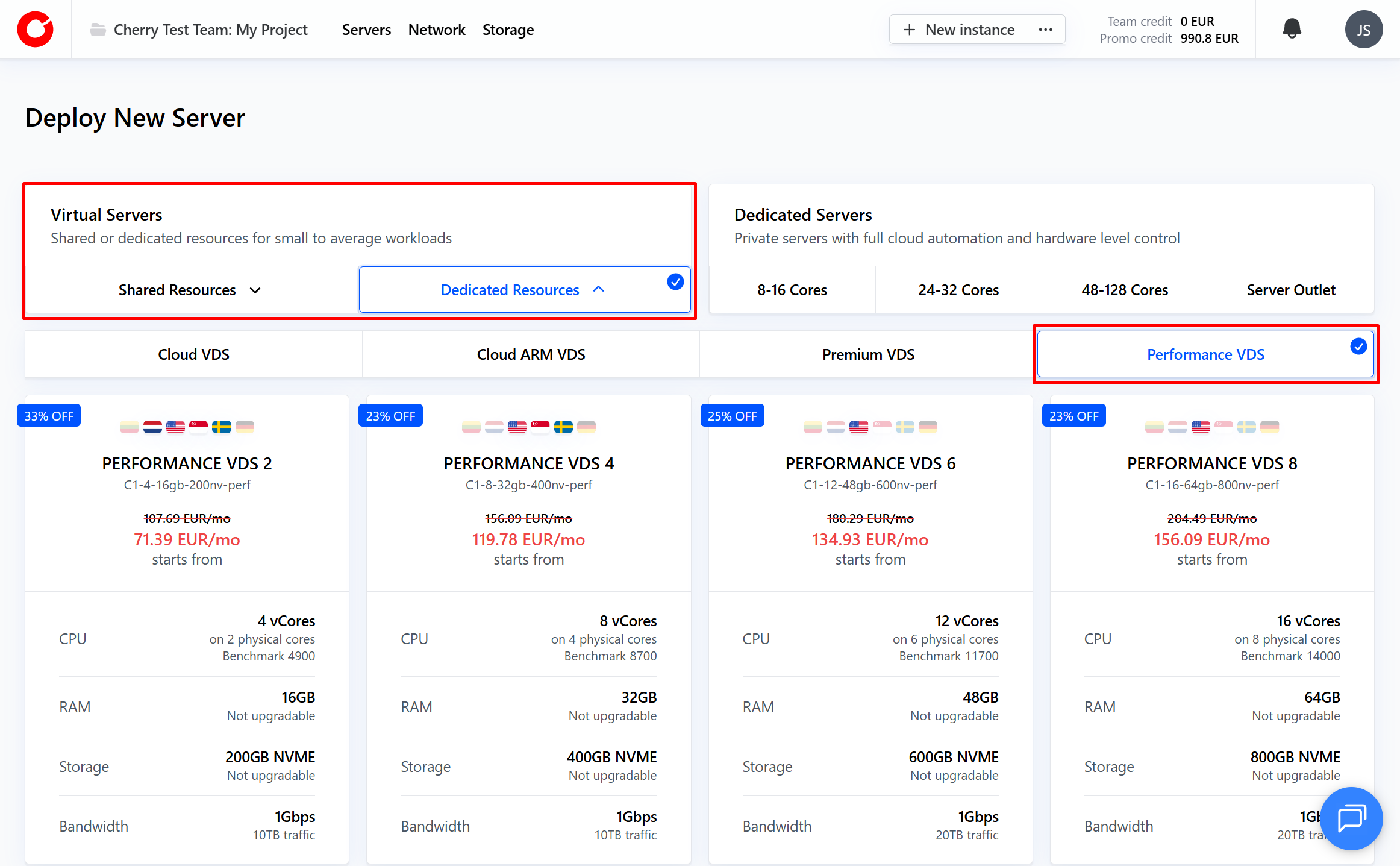Viewport: 1400px width, 866px height.
Task: Expand the Shared Resources dropdown
Action: [x=255, y=290]
